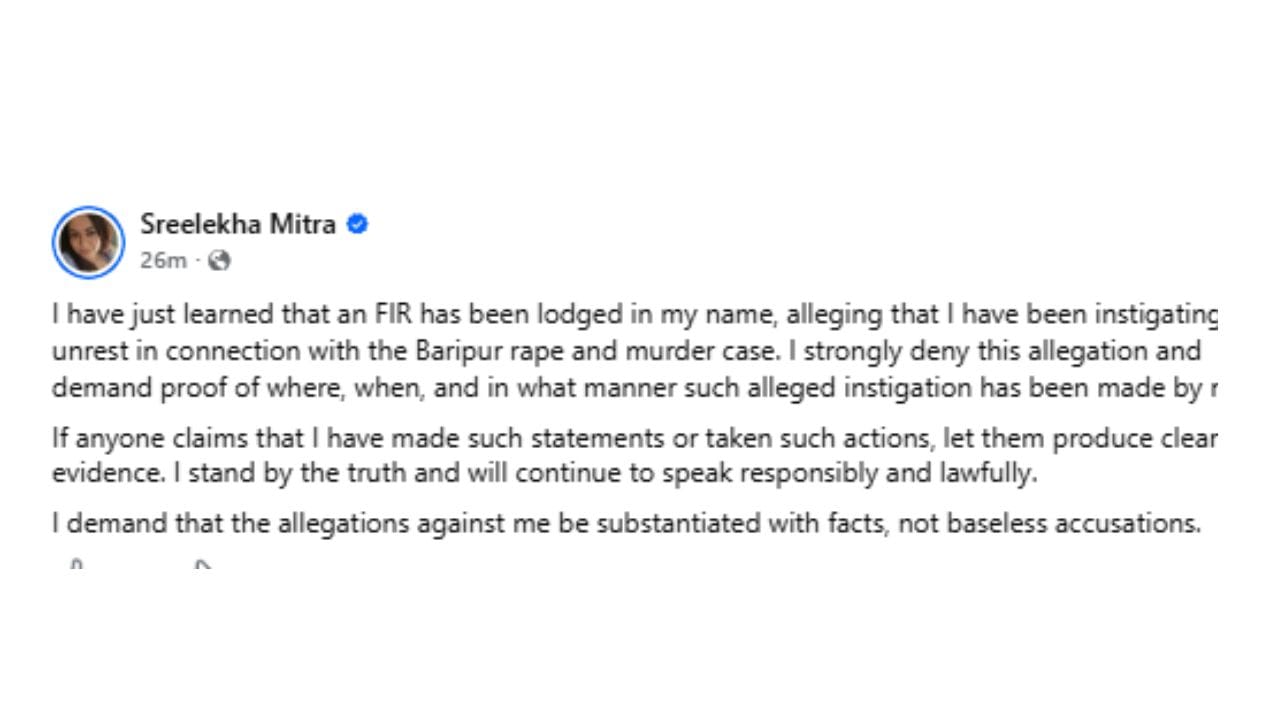1280x720 pixels.
Task: Click the paragraph starting 'If anyone claims'
Action: click(x=634, y=455)
